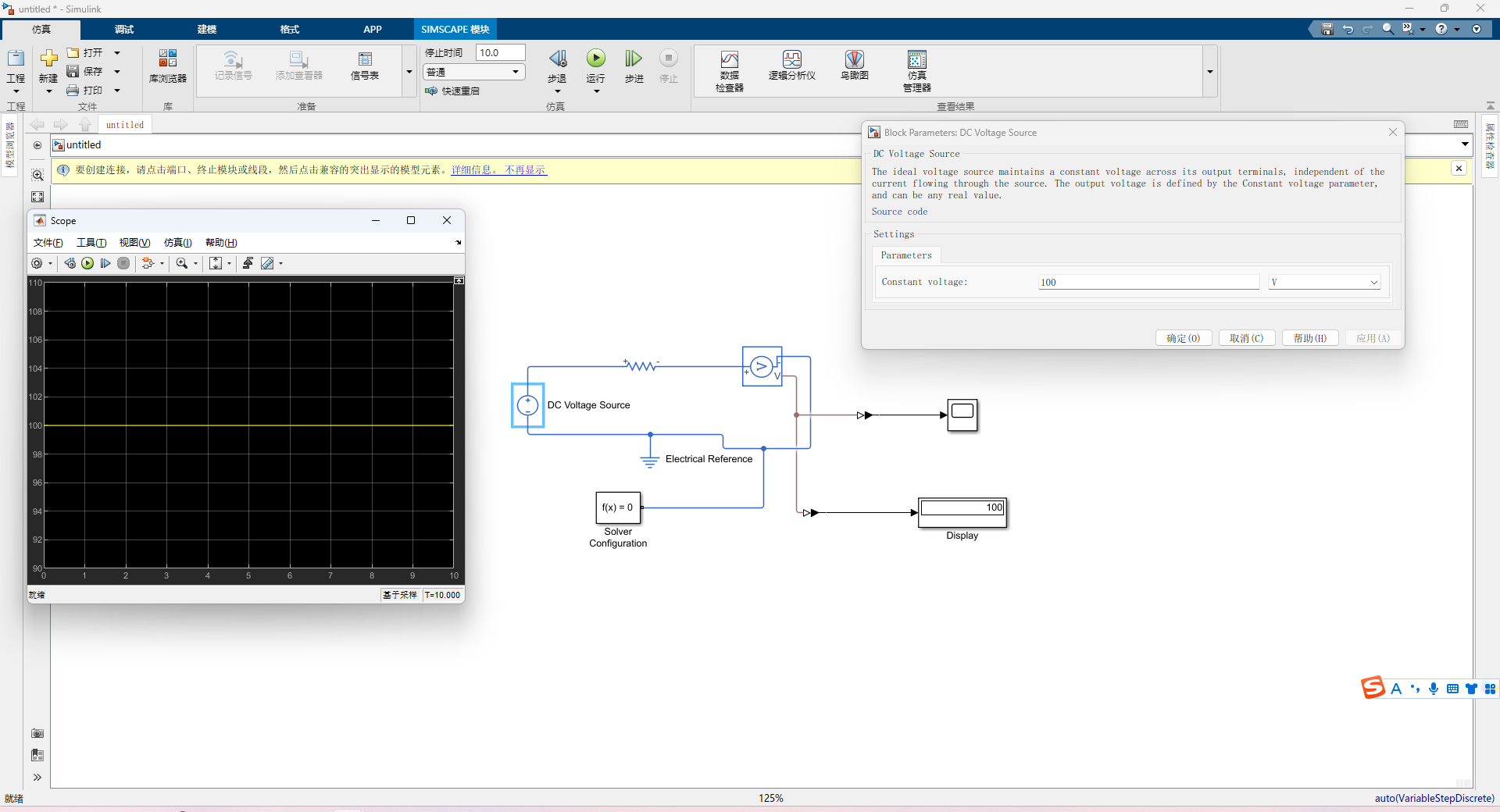
Task: Toggle Fast Restart (快速重启)
Action: [452, 91]
